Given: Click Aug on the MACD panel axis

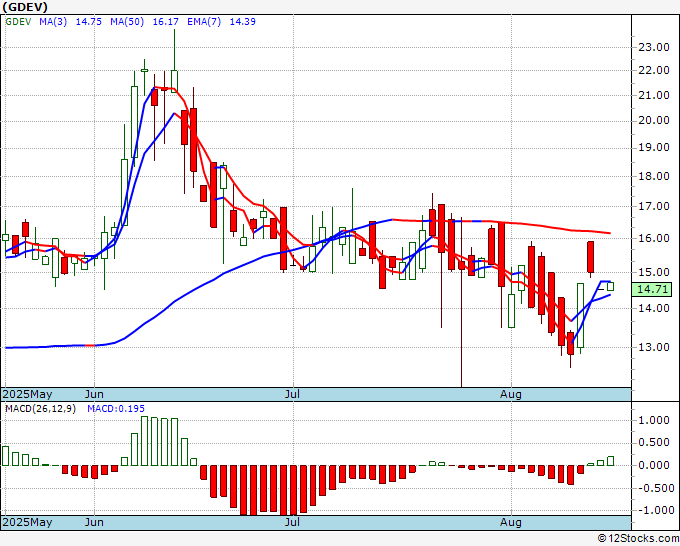Looking at the screenshot, I should pyautogui.click(x=510, y=522).
